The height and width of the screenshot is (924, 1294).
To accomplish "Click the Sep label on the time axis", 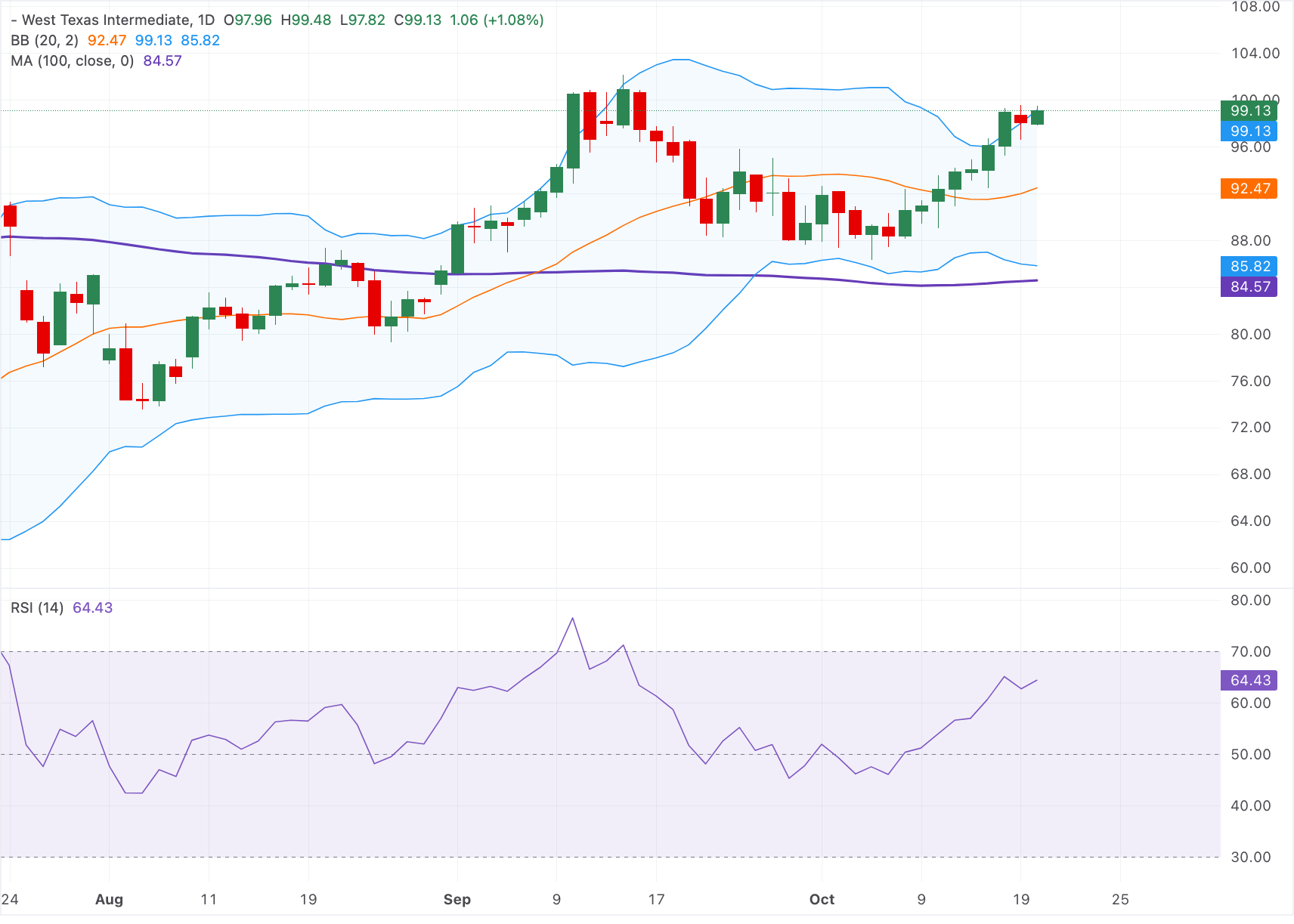I will tap(457, 900).
